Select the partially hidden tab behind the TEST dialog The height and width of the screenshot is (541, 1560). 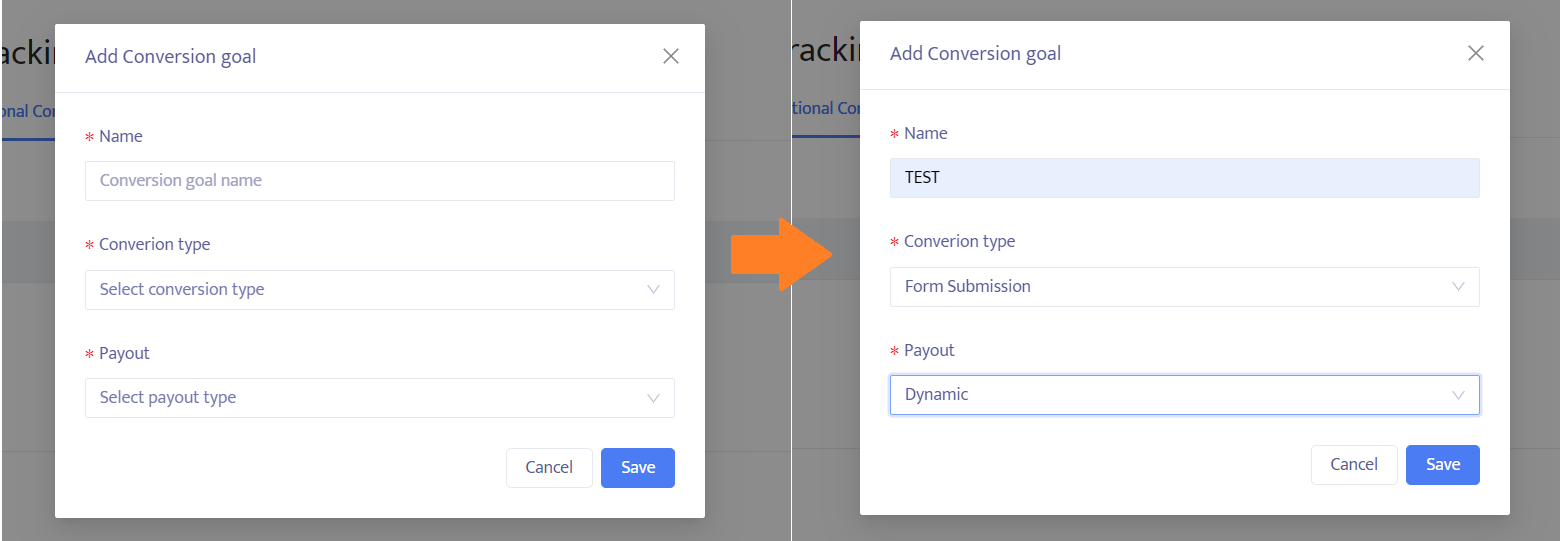825,109
